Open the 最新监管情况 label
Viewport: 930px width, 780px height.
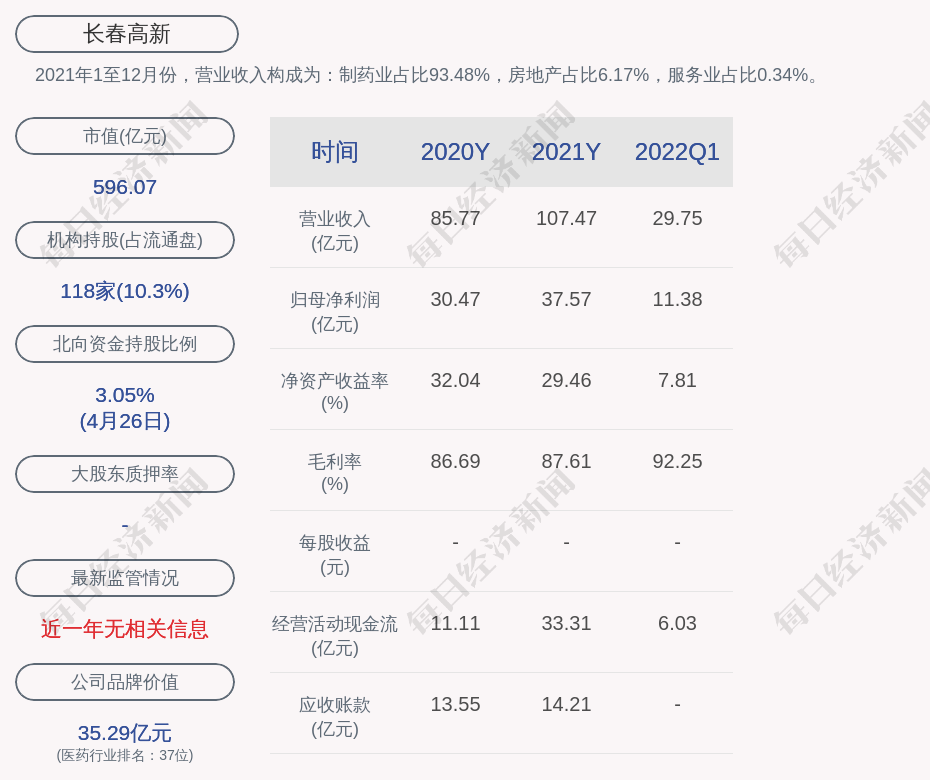pyautogui.click(x=125, y=578)
